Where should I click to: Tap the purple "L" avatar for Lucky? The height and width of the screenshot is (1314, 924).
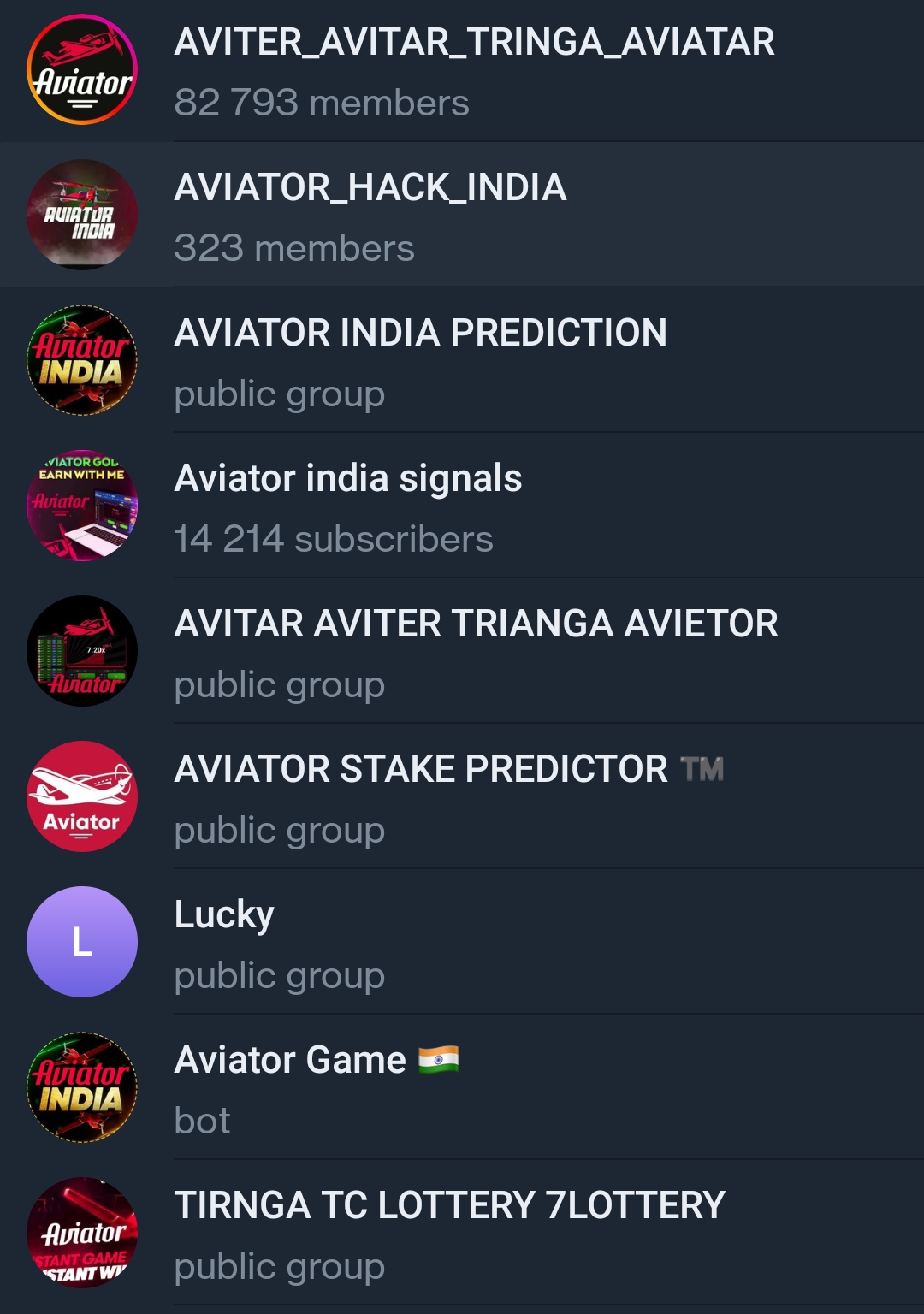[82, 942]
